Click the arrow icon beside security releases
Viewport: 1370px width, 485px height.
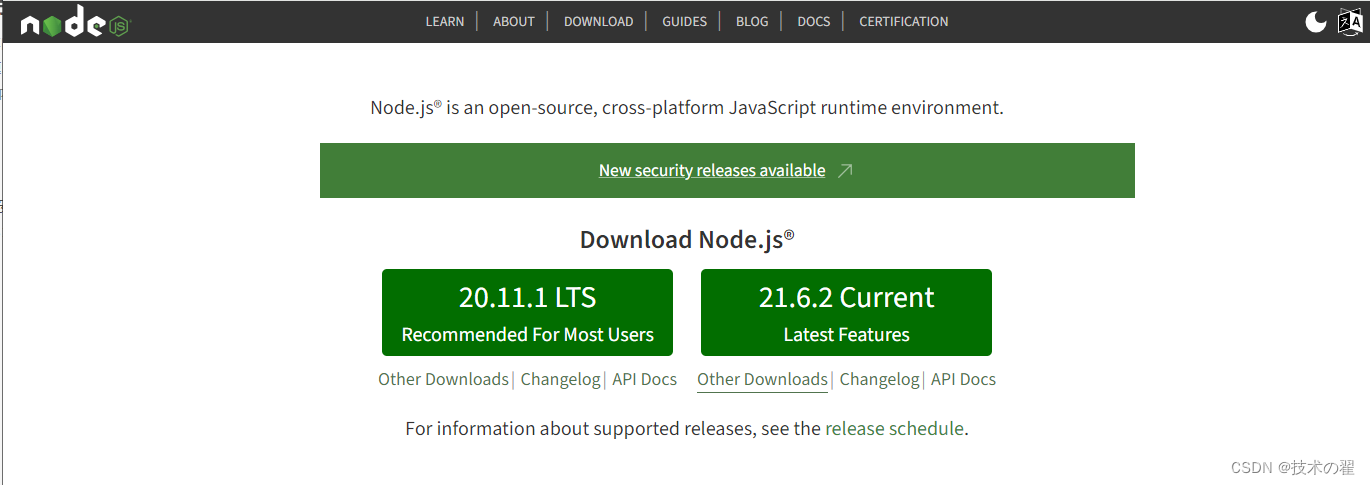(x=845, y=170)
